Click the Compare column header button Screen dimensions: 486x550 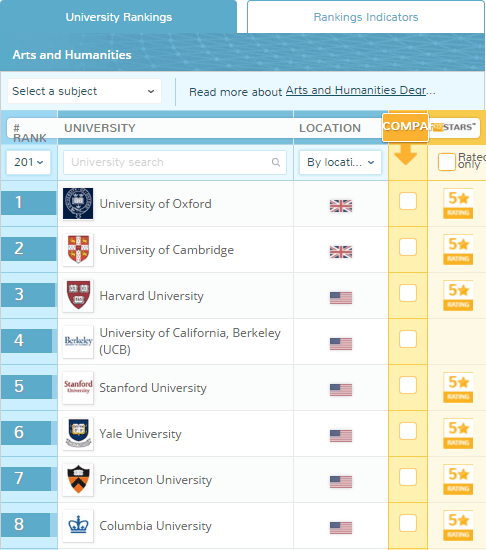pyautogui.click(x=405, y=127)
